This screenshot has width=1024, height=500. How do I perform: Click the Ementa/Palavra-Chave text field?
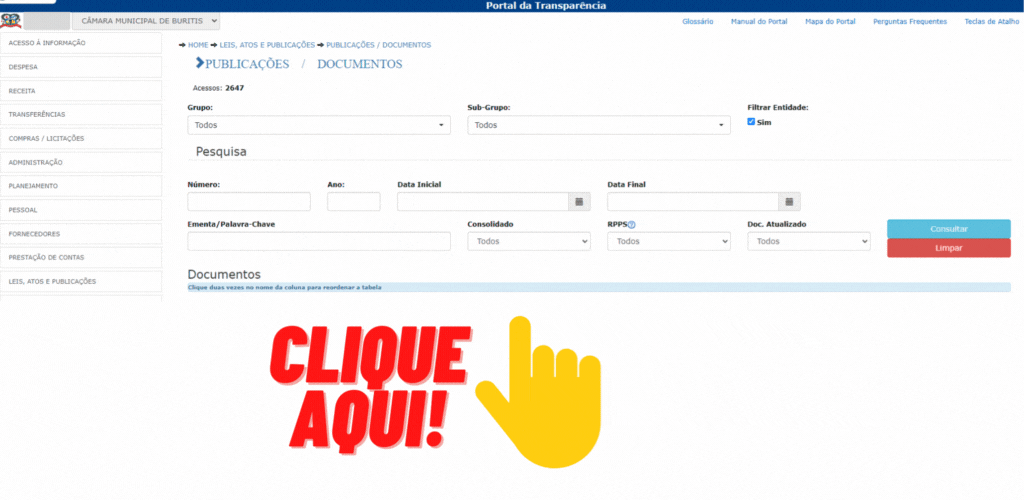[318, 241]
